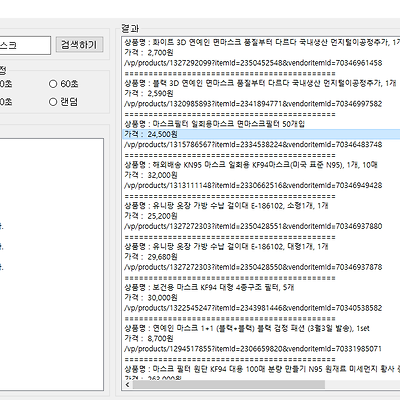Select the URL line with products/1322545247

point(253,308)
